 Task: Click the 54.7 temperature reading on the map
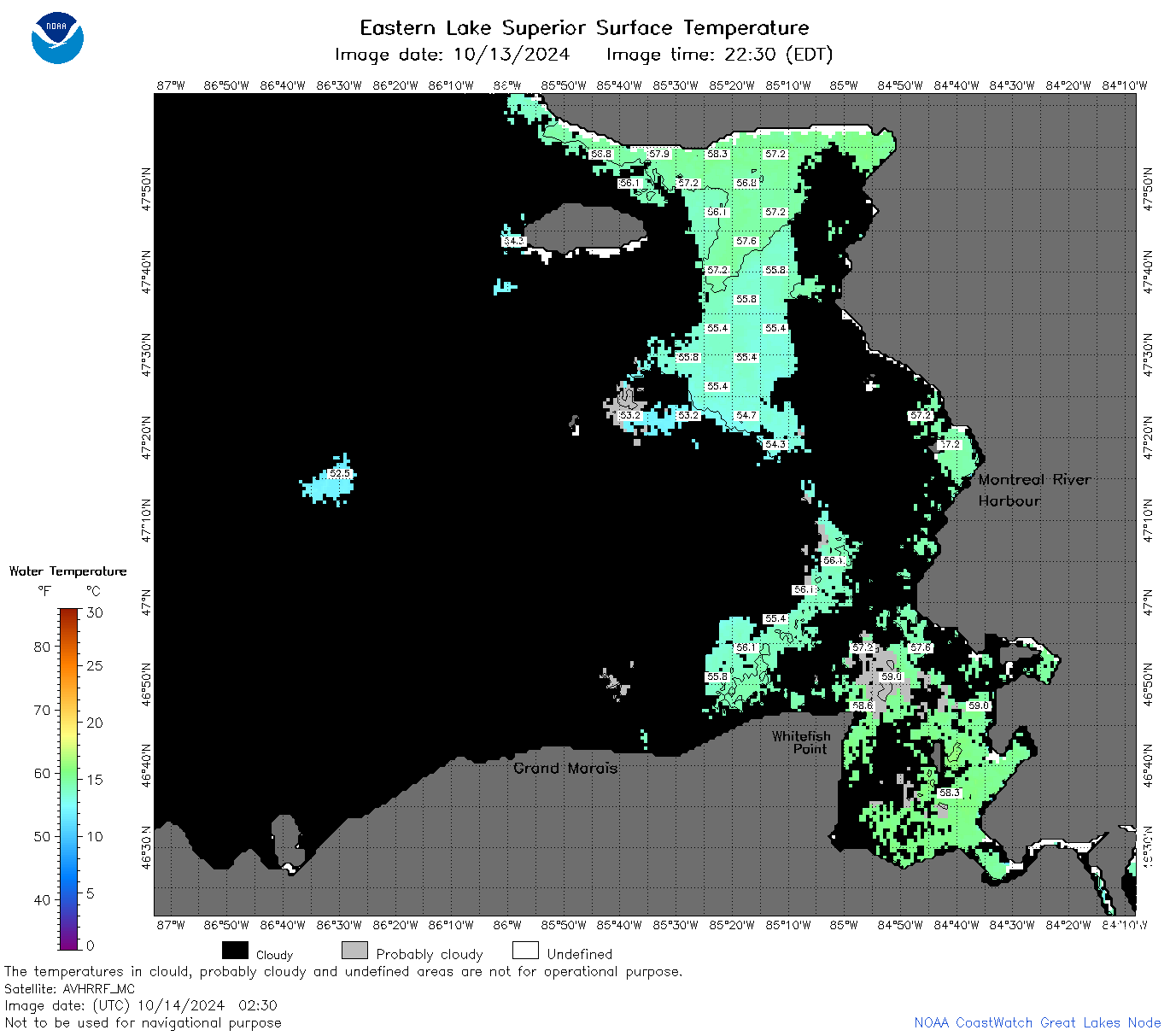746,415
